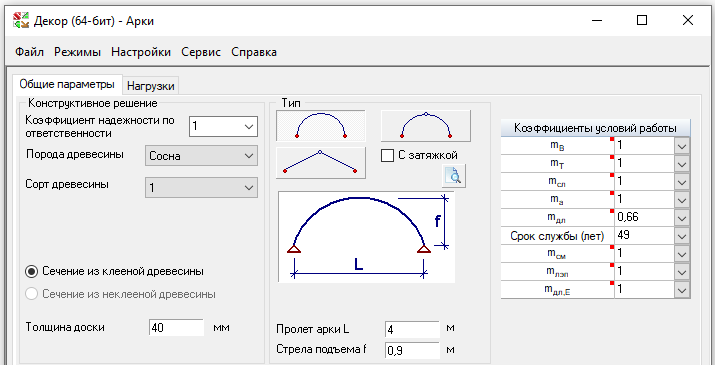Image resolution: width=715 pixels, height=365 pixels.
Task: Expand the mа coefficient dropdown arrow
Action: click(682, 200)
